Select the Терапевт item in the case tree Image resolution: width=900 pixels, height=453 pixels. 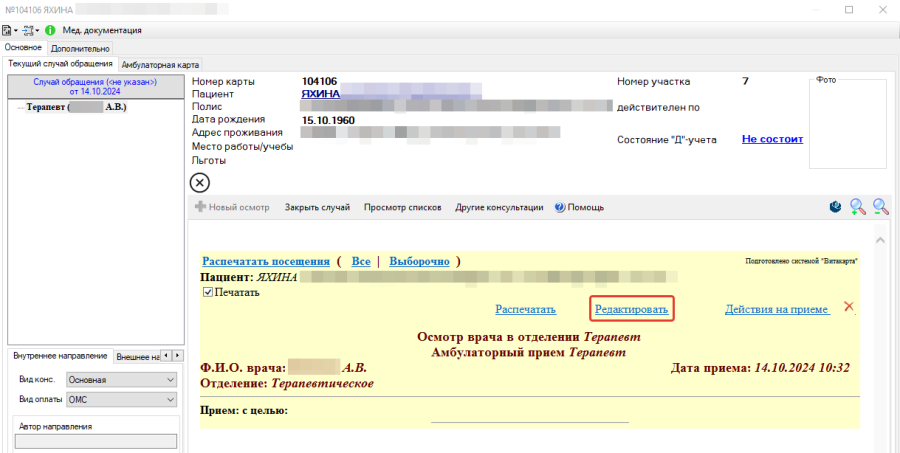coord(76,106)
